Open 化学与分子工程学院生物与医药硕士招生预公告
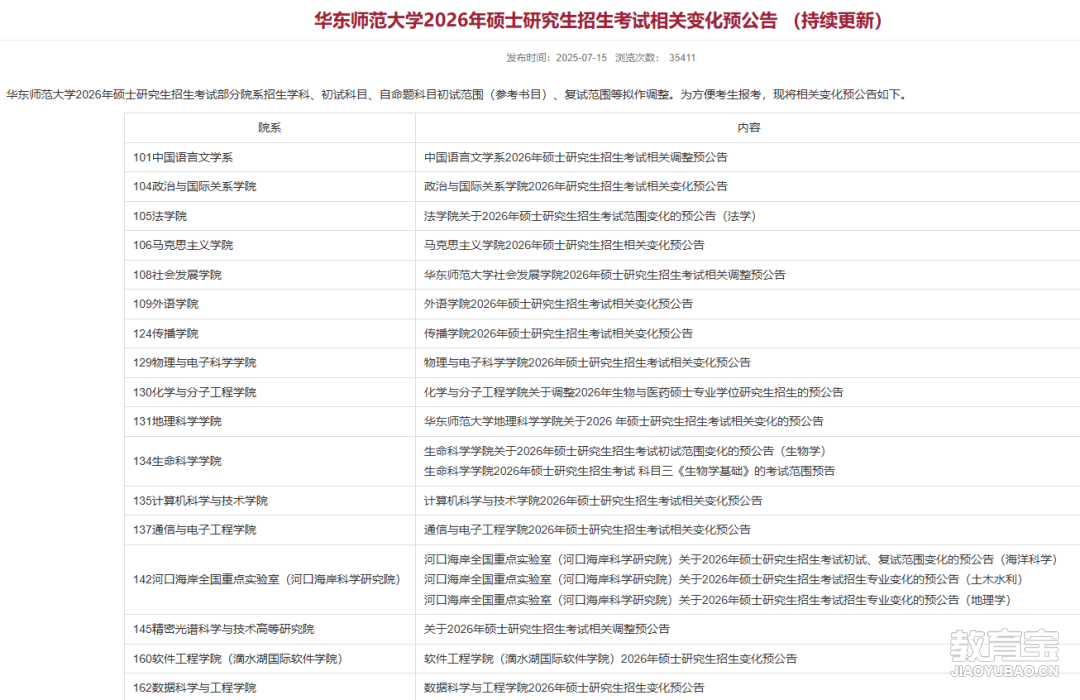The image size is (1080, 700). 633,391
